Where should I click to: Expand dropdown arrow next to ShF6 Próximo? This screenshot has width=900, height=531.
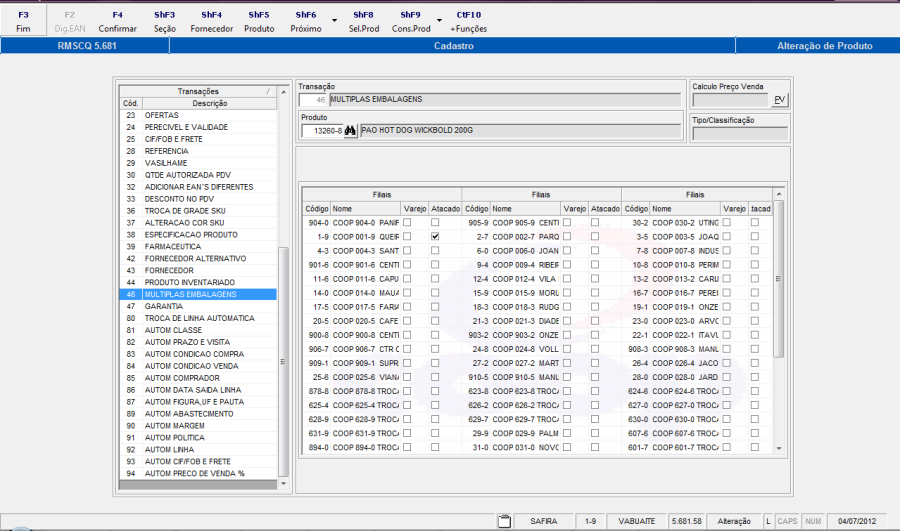pos(334,22)
